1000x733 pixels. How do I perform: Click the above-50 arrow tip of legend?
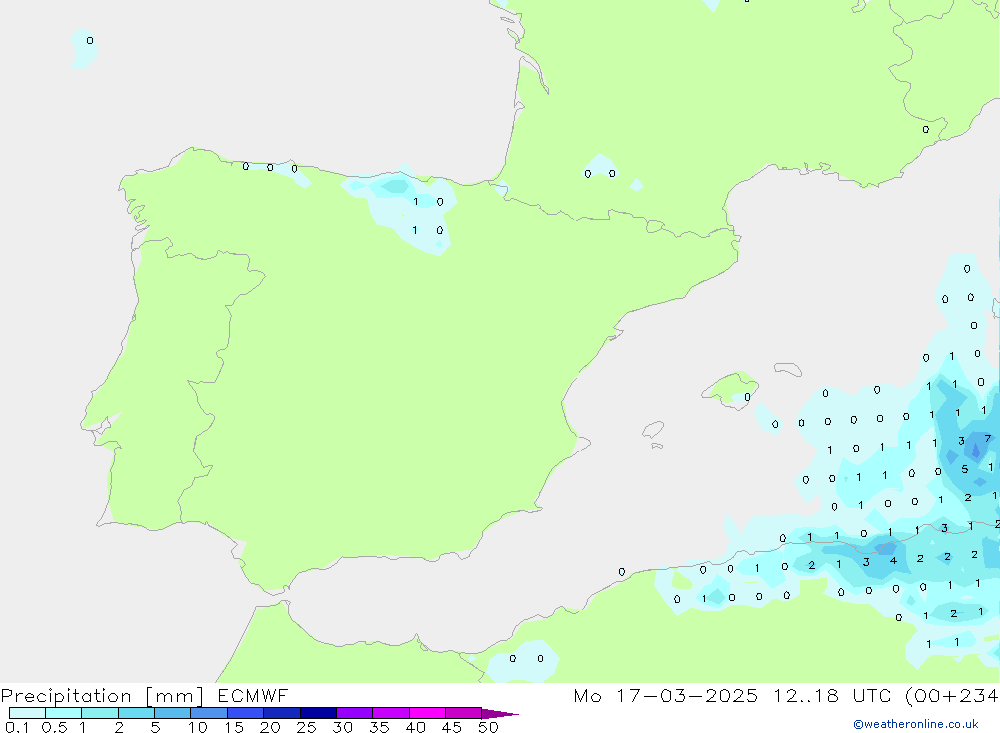tap(499, 714)
